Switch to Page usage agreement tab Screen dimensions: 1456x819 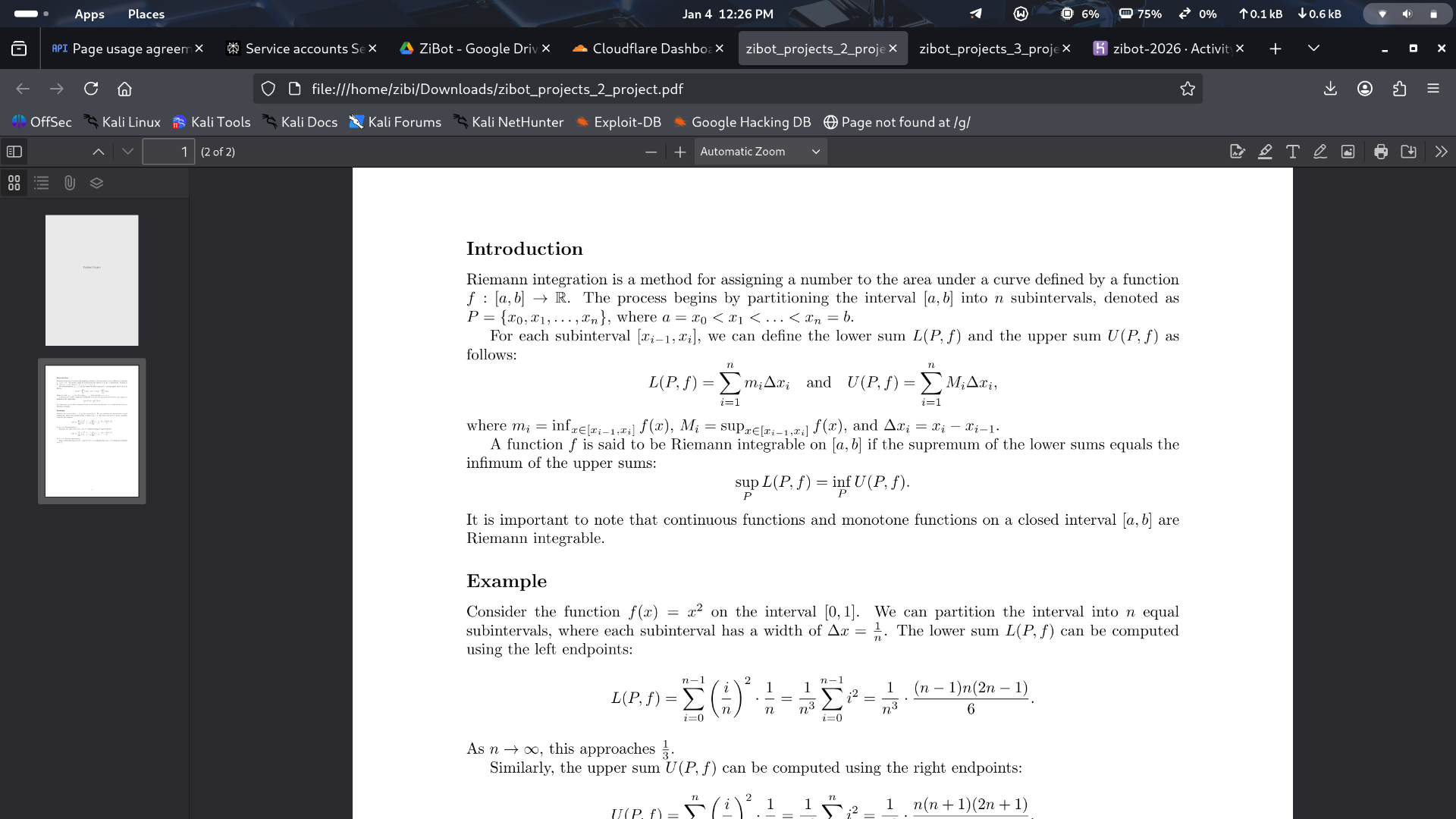[x=127, y=49]
